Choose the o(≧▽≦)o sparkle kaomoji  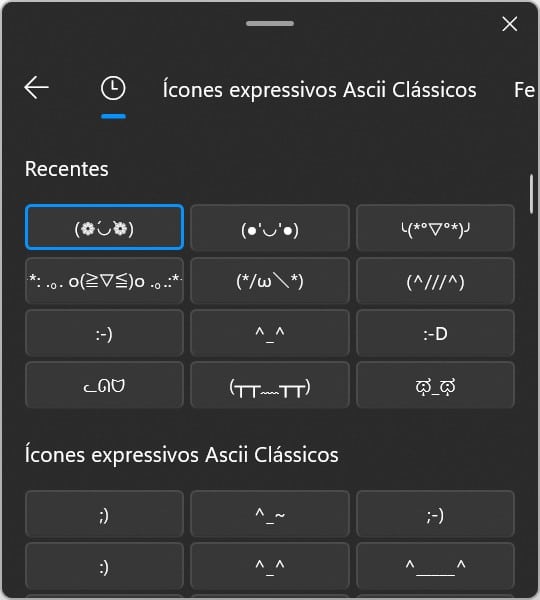pyautogui.click(x=104, y=280)
